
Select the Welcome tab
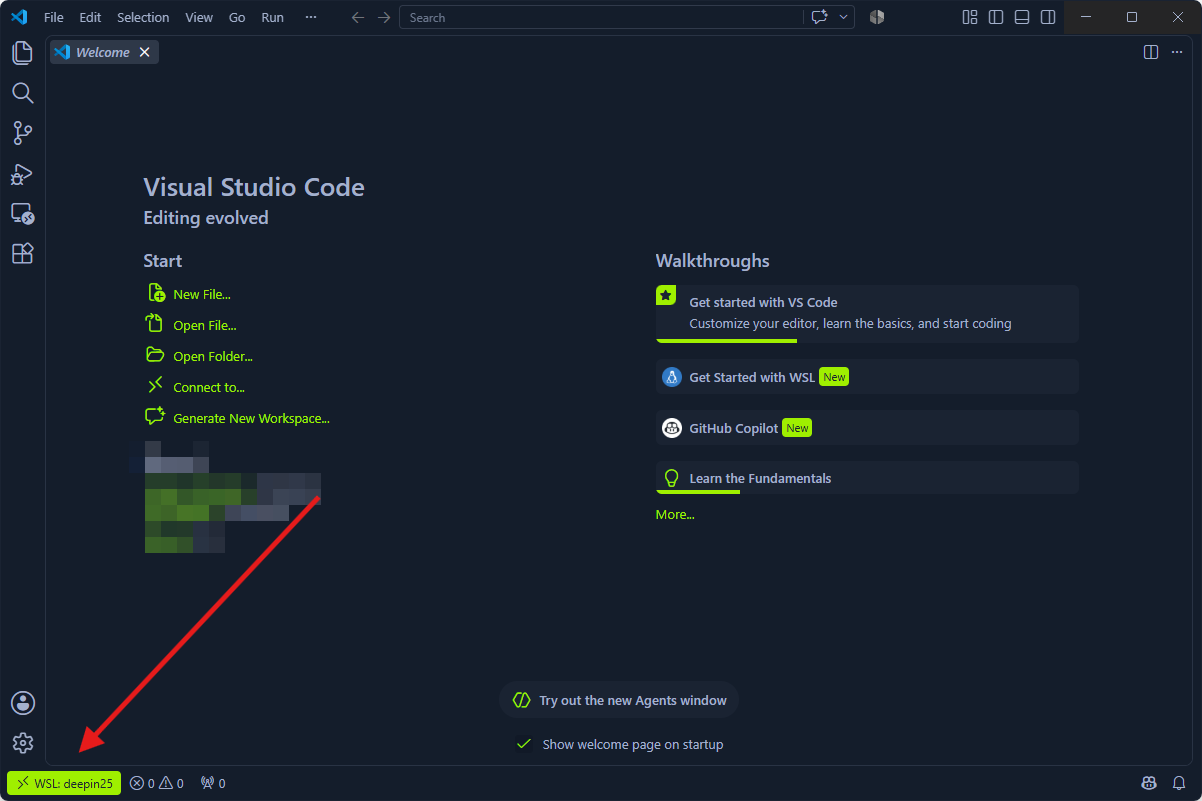click(104, 52)
